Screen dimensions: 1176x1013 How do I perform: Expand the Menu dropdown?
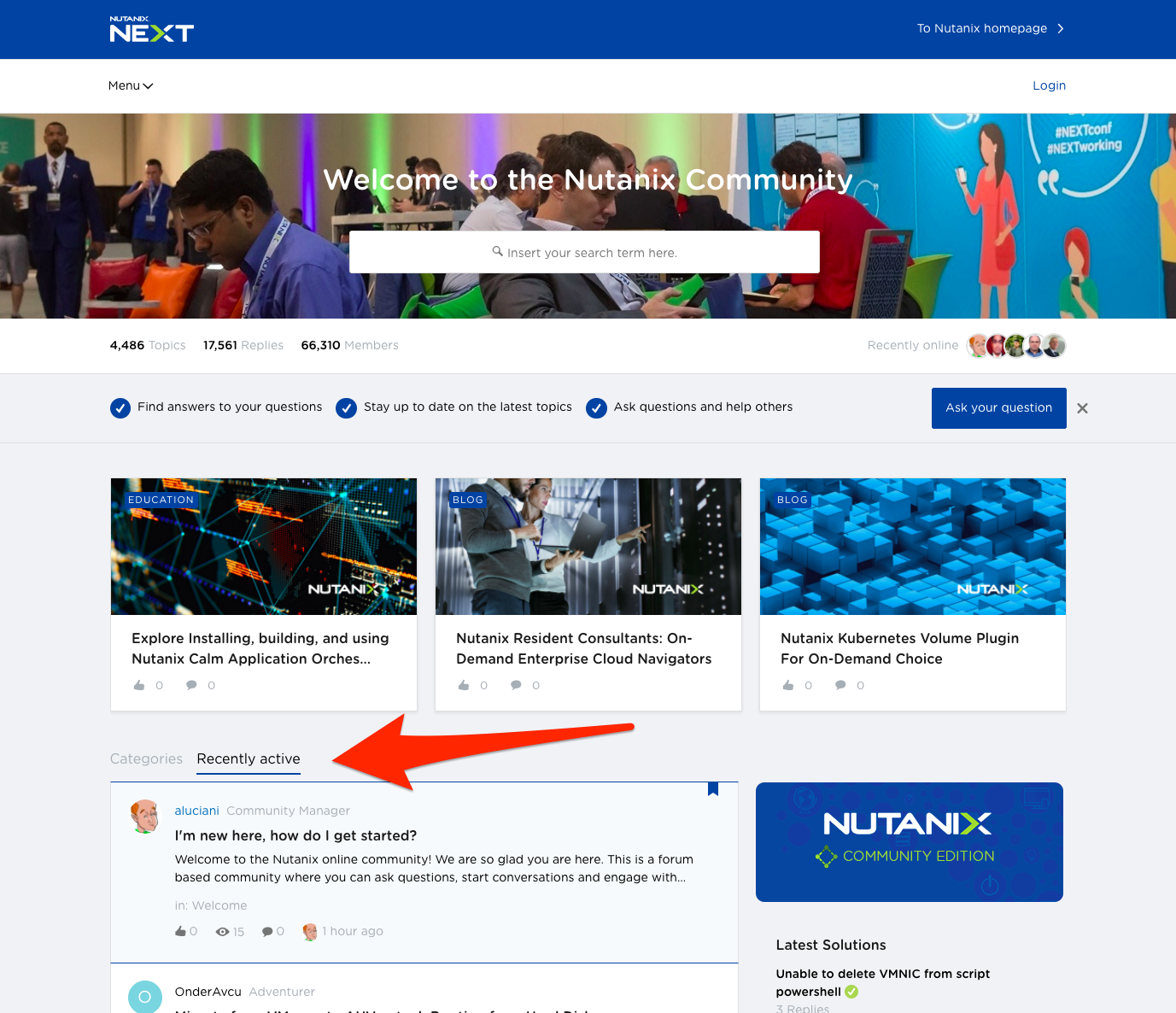coord(131,85)
